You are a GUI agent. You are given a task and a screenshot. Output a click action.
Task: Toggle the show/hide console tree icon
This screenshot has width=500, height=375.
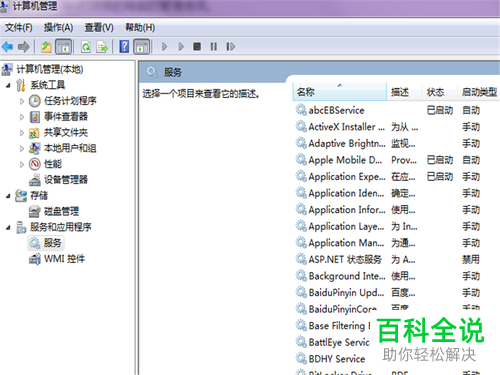pos(63,47)
